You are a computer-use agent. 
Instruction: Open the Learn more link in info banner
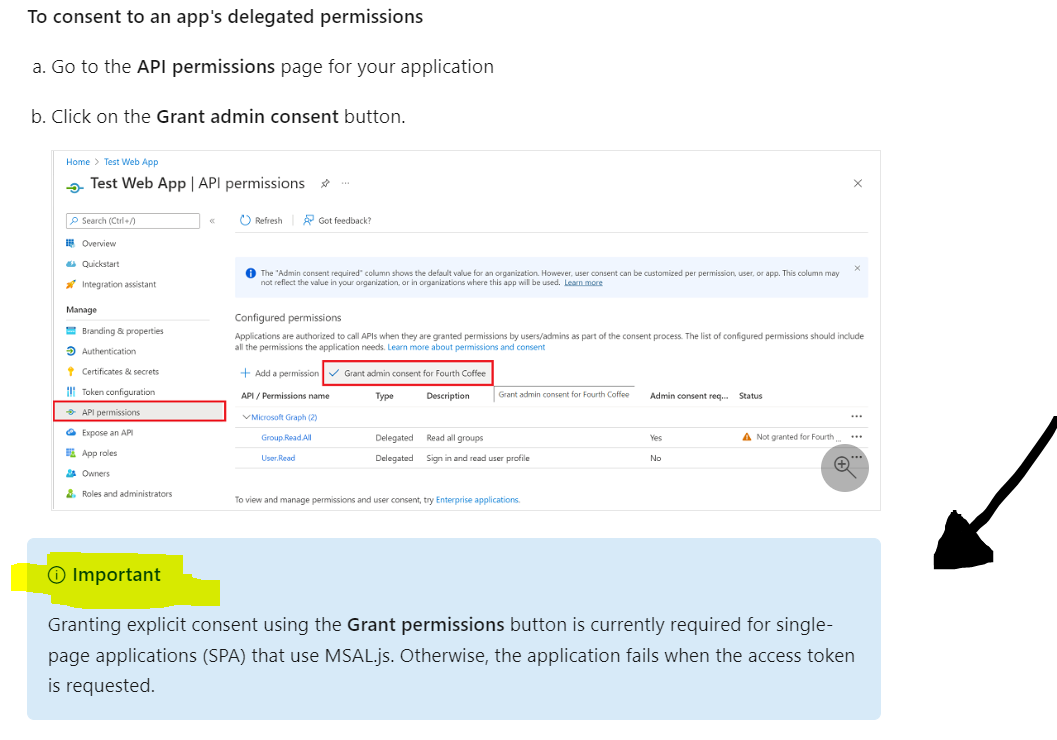[x=583, y=282]
